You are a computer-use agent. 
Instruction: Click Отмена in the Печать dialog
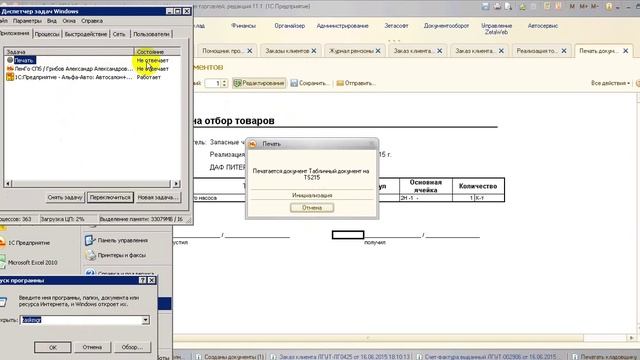click(312, 208)
